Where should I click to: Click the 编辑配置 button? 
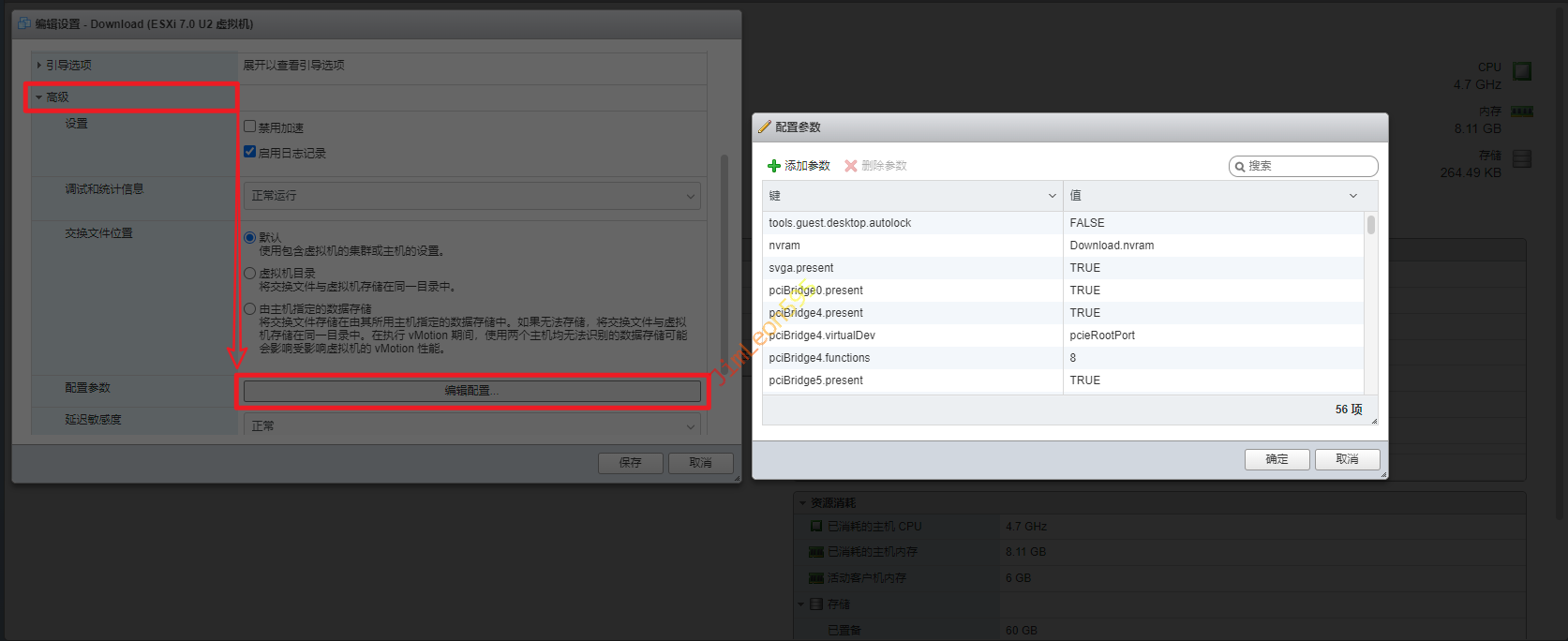click(x=471, y=391)
